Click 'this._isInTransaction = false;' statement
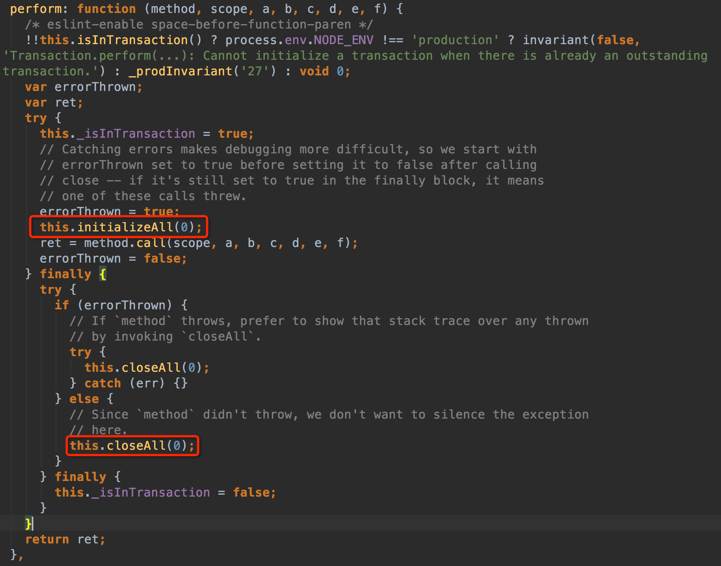Viewport: 721px width, 566px height. [x=165, y=492]
